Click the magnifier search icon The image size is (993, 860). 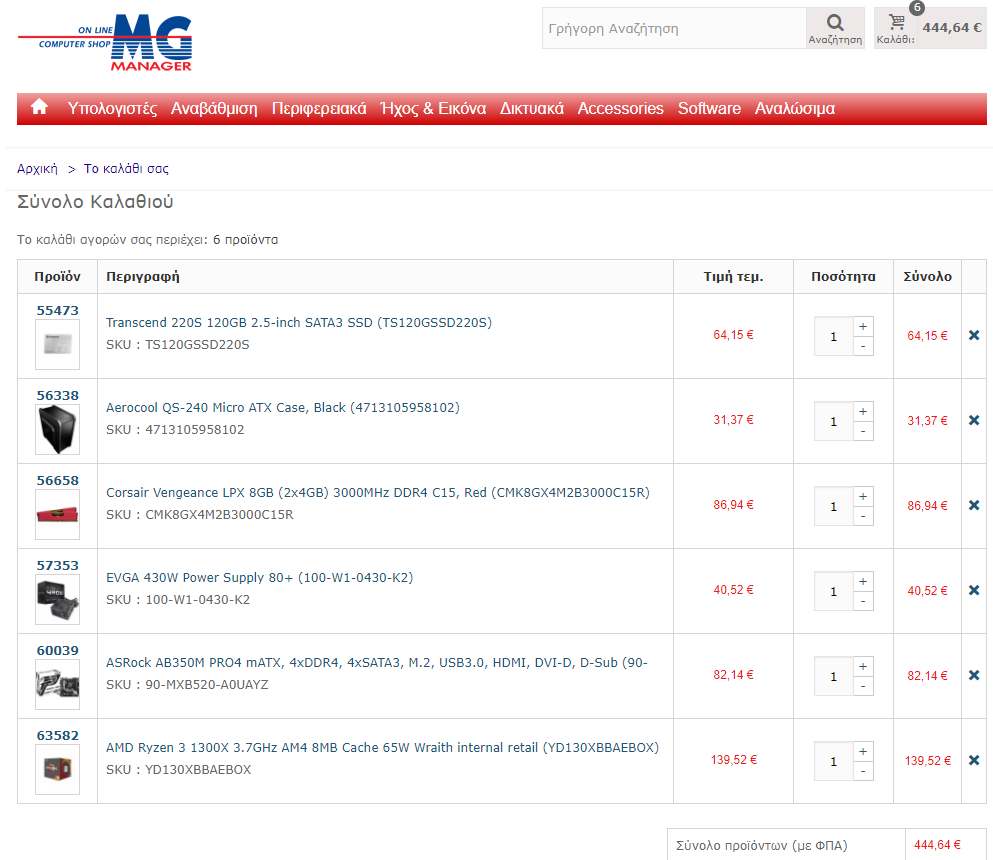coord(835,23)
